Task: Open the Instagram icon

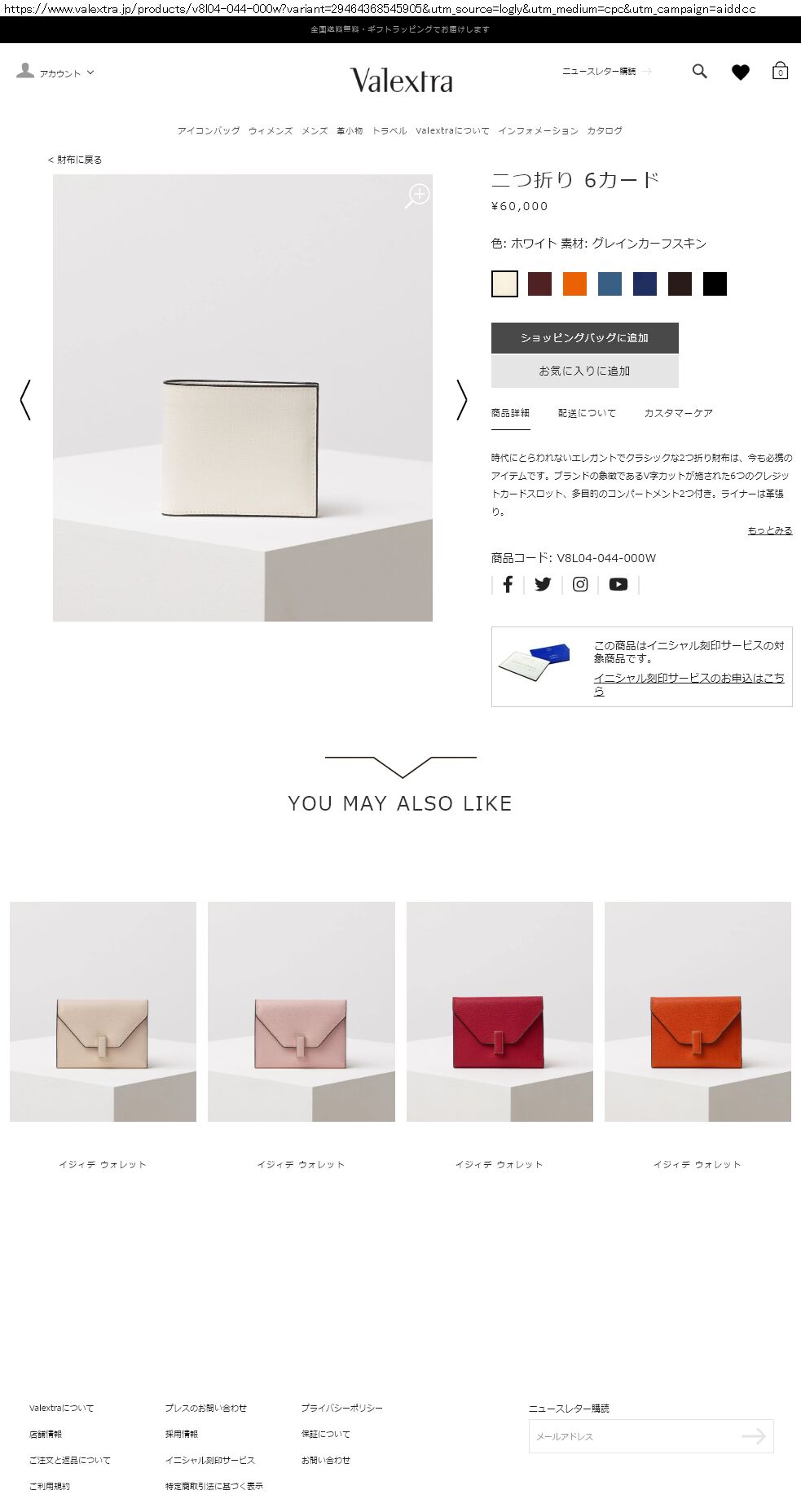Action: (x=580, y=584)
